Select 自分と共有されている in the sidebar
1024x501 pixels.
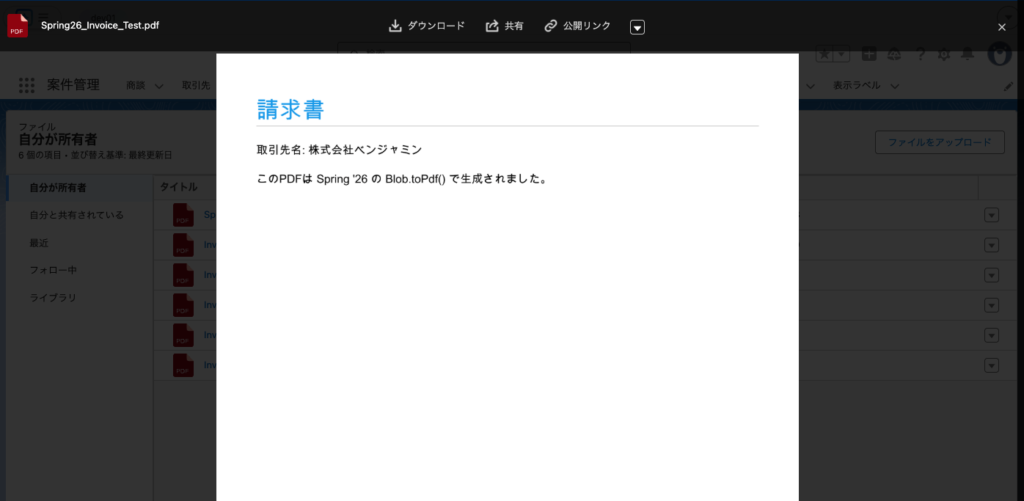coord(76,215)
